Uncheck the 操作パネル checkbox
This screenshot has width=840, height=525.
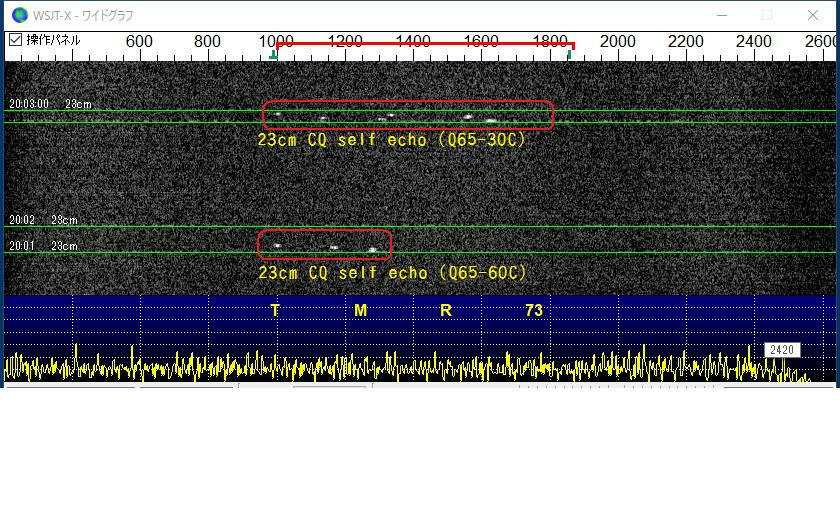[x=15, y=40]
